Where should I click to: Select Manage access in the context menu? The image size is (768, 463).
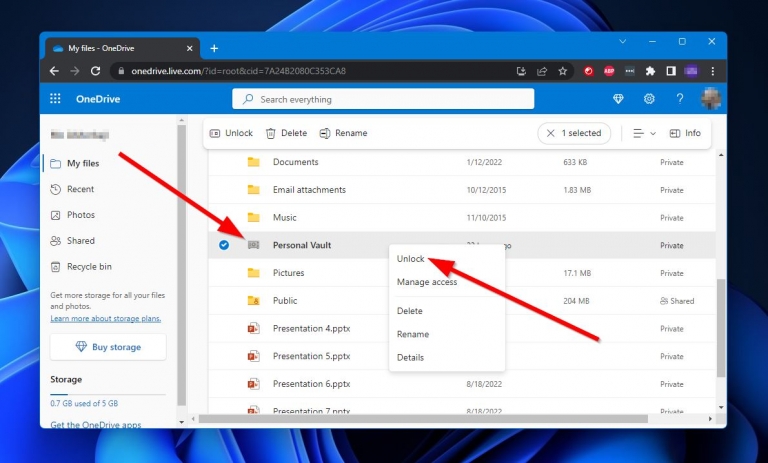[427, 282]
